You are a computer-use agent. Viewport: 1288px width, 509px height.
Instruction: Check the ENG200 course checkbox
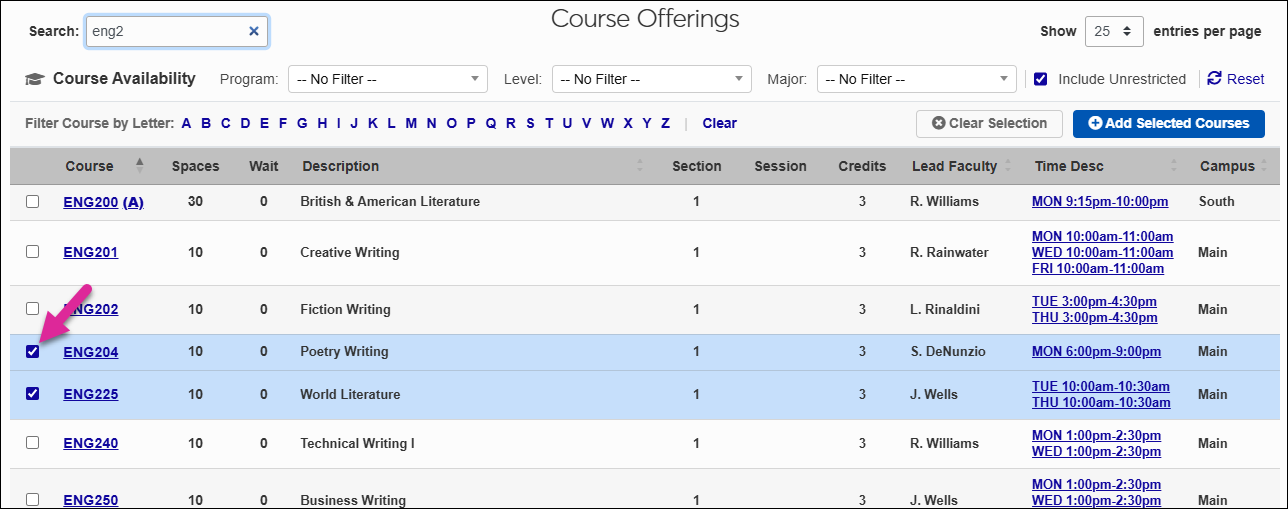coord(33,201)
